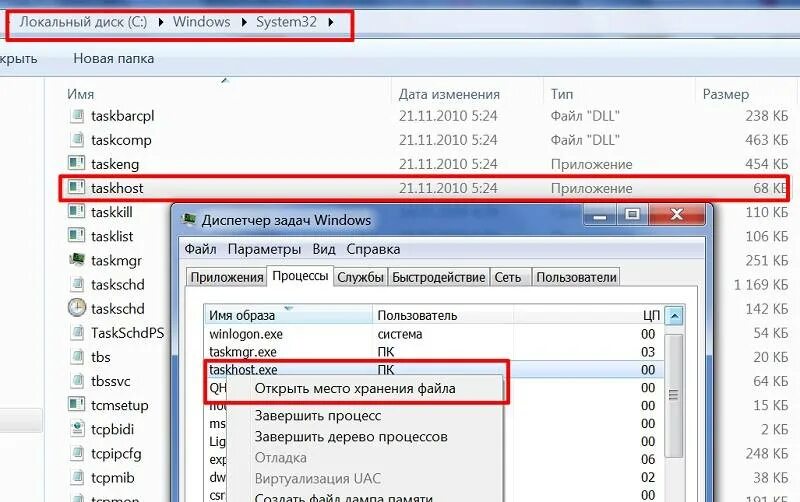Click the taskeng file name
Screen dimensions: 800x502
tap(115, 164)
